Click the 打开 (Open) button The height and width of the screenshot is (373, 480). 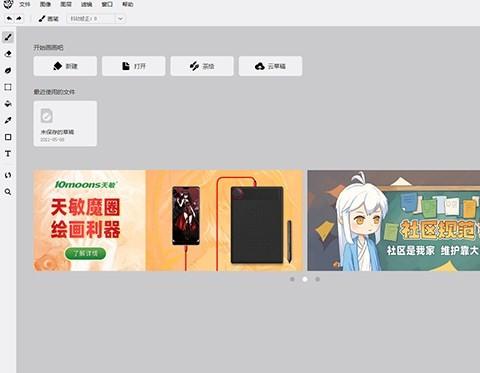click(134, 66)
